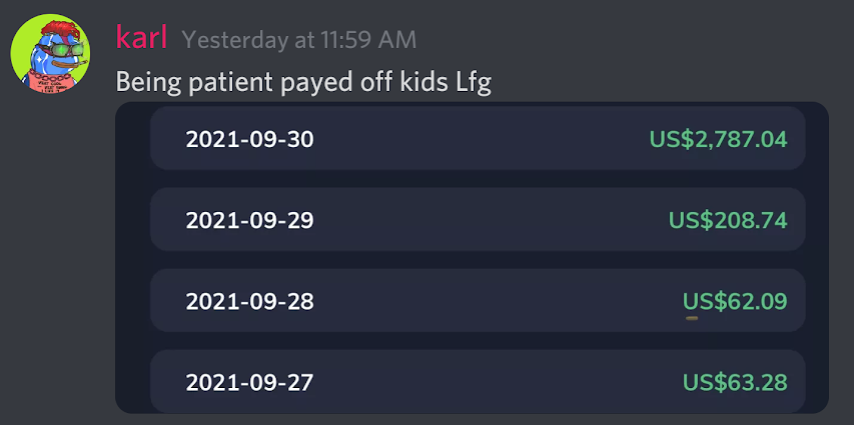Select the US$208.74 amount
The width and height of the screenshot is (854, 425).
point(728,220)
